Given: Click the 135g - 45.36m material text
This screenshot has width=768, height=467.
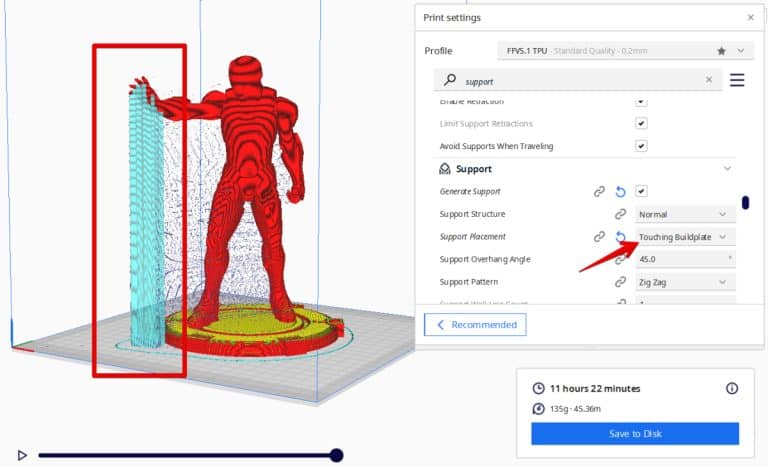Looking at the screenshot, I should pyautogui.click(x=575, y=409).
